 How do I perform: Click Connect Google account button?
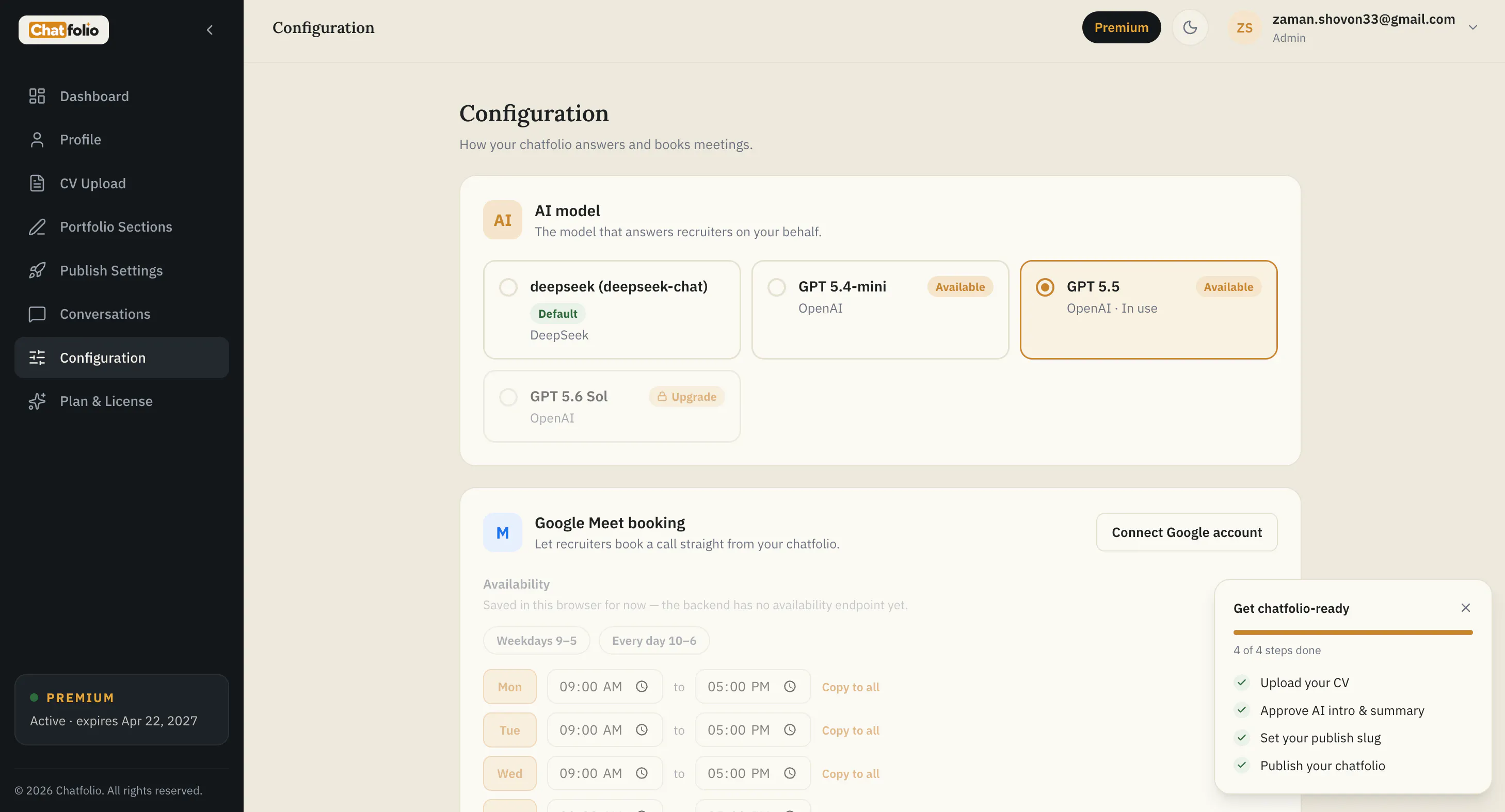click(x=1187, y=533)
